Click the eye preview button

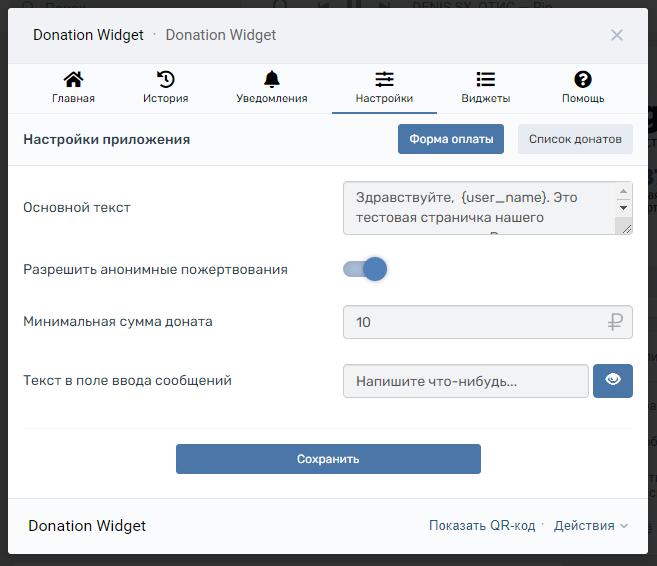(613, 380)
